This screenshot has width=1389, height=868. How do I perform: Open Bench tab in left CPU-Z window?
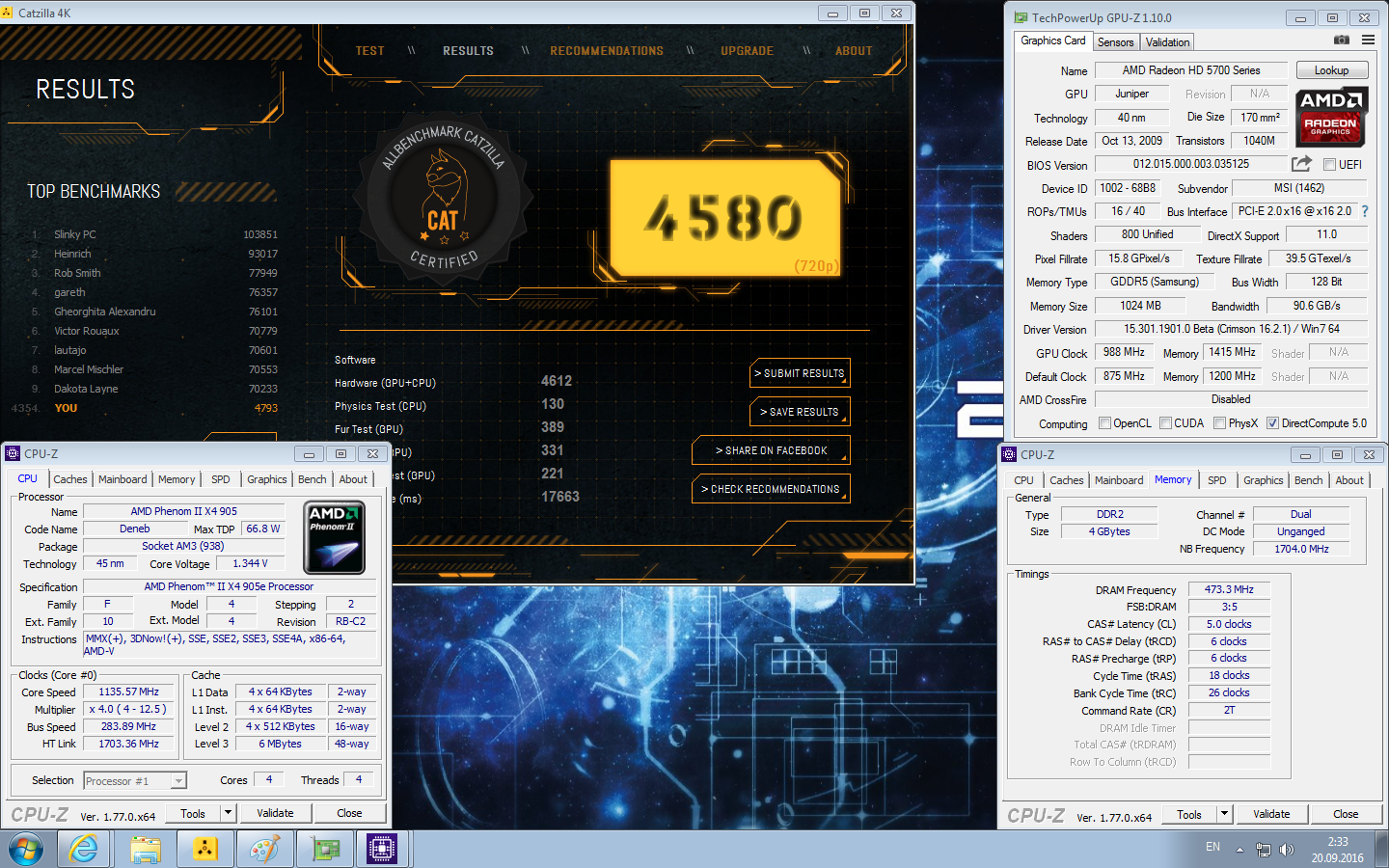pyautogui.click(x=312, y=479)
